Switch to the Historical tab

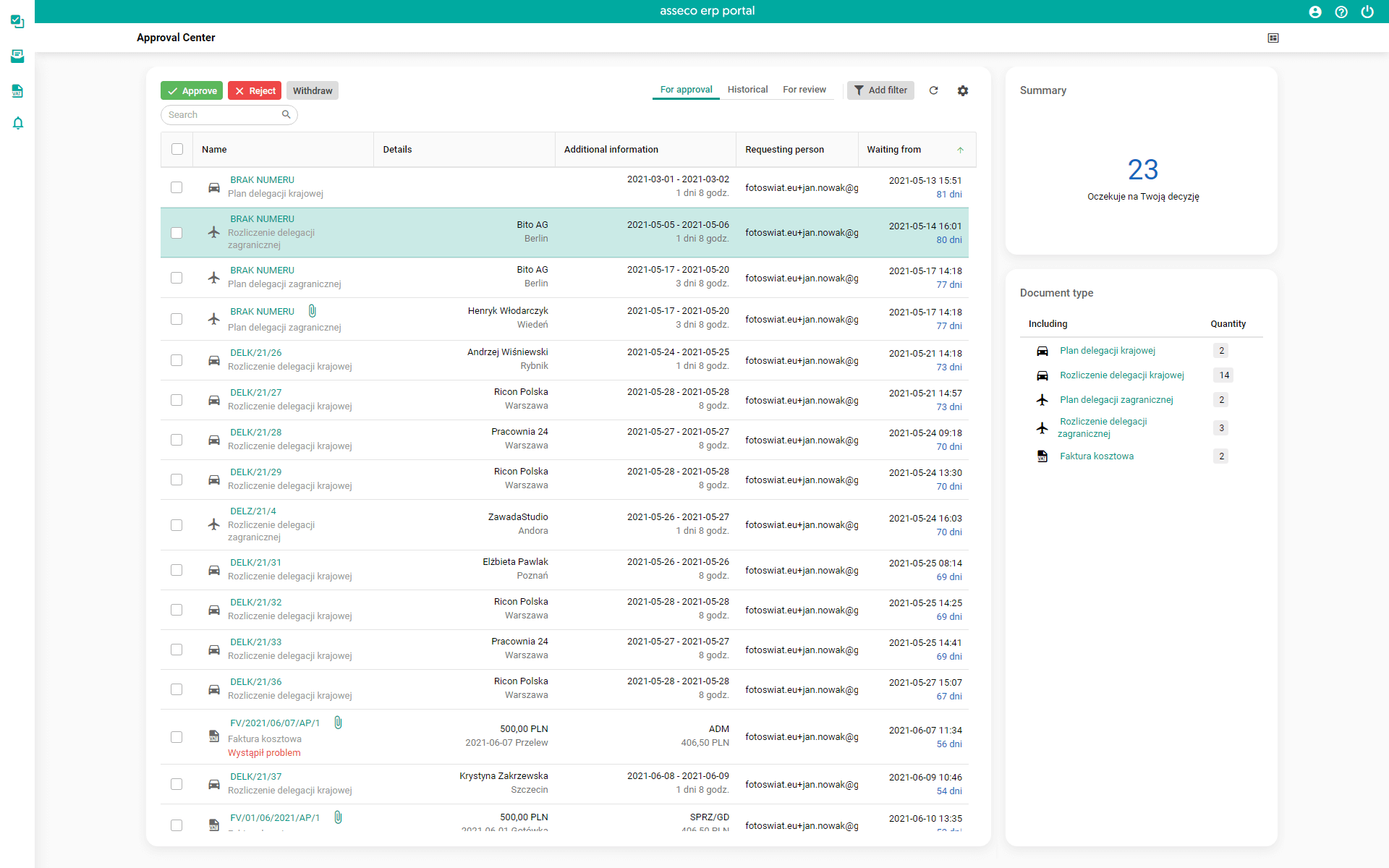coord(747,90)
